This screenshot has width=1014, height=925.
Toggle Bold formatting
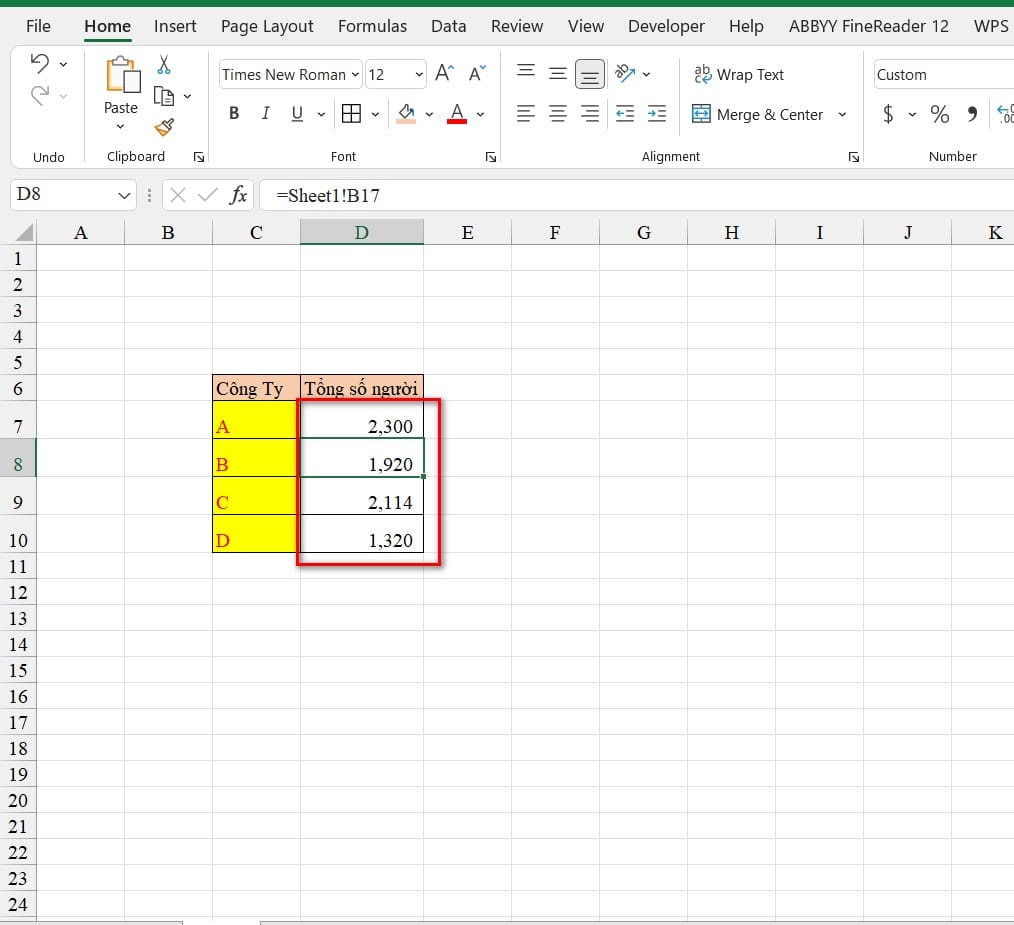point(234,114)
